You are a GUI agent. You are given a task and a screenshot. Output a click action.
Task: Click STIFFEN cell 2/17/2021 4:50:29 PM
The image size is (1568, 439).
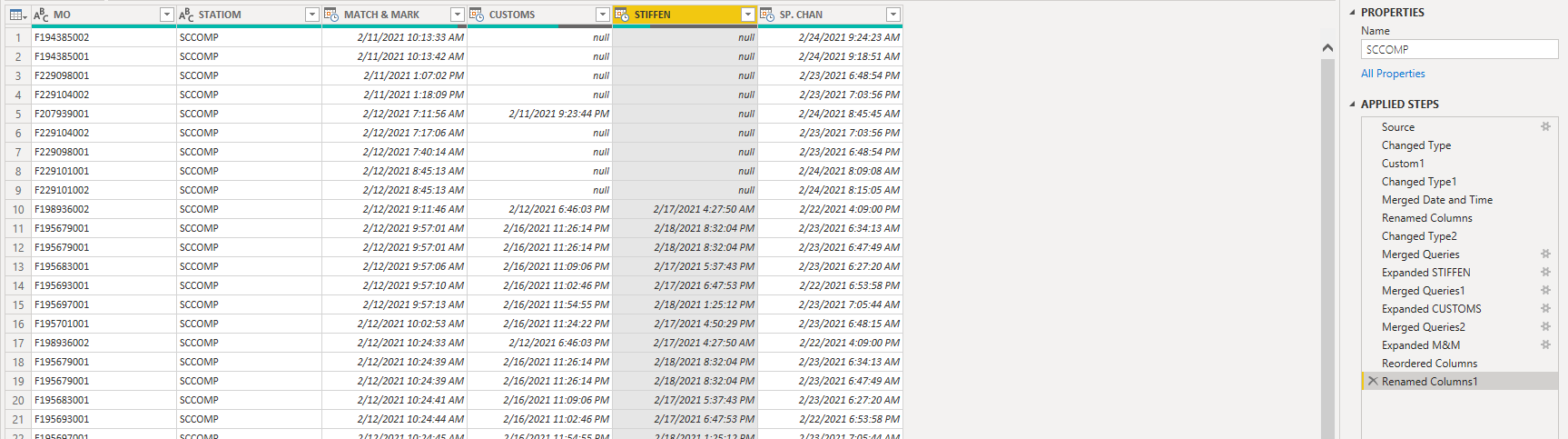[685, 324]
